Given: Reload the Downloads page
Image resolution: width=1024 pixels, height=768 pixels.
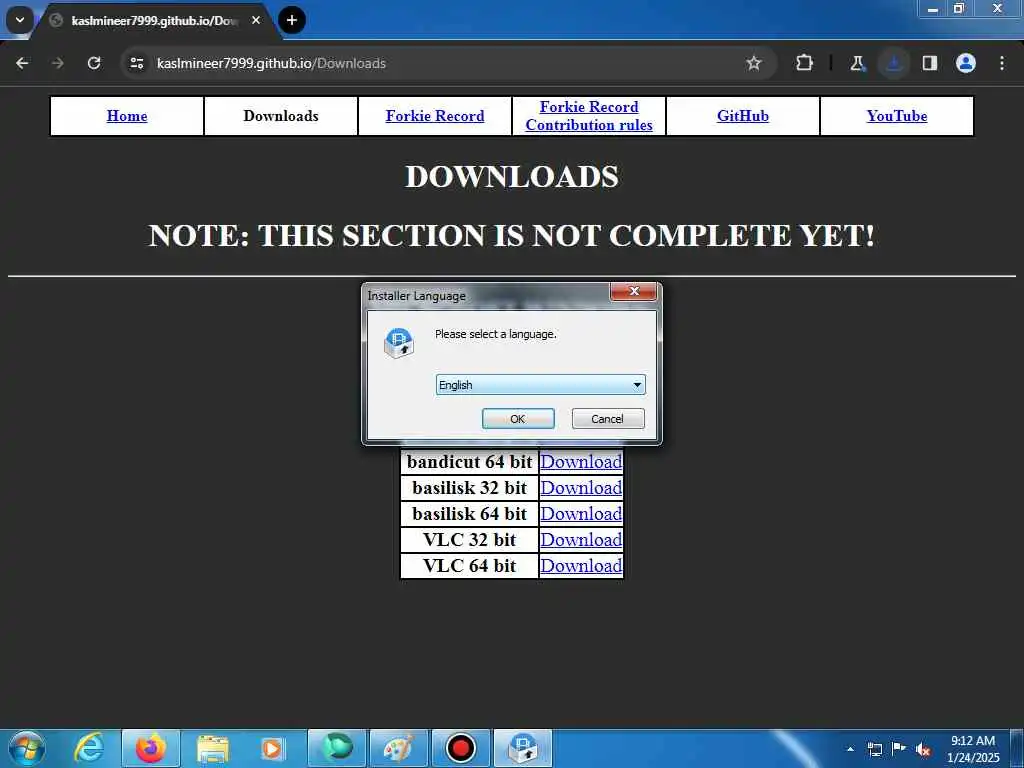Looking at the screenshot, I should click(x=94, y=63).
